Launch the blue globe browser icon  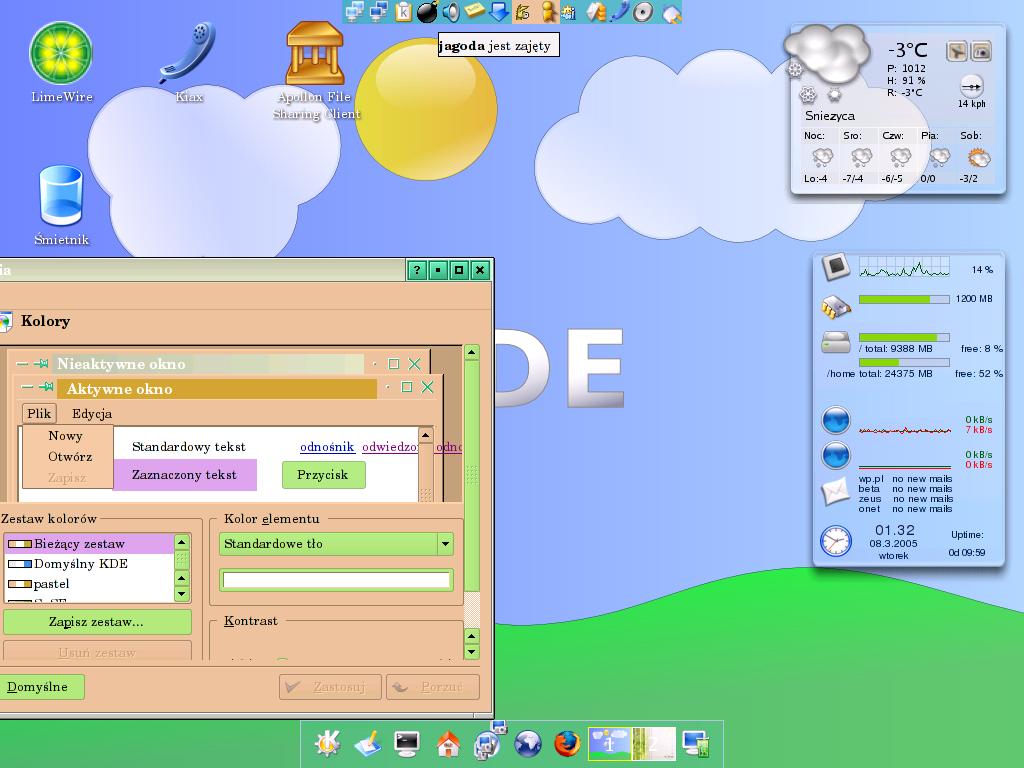pyautogui.click(x=528, y=743)
